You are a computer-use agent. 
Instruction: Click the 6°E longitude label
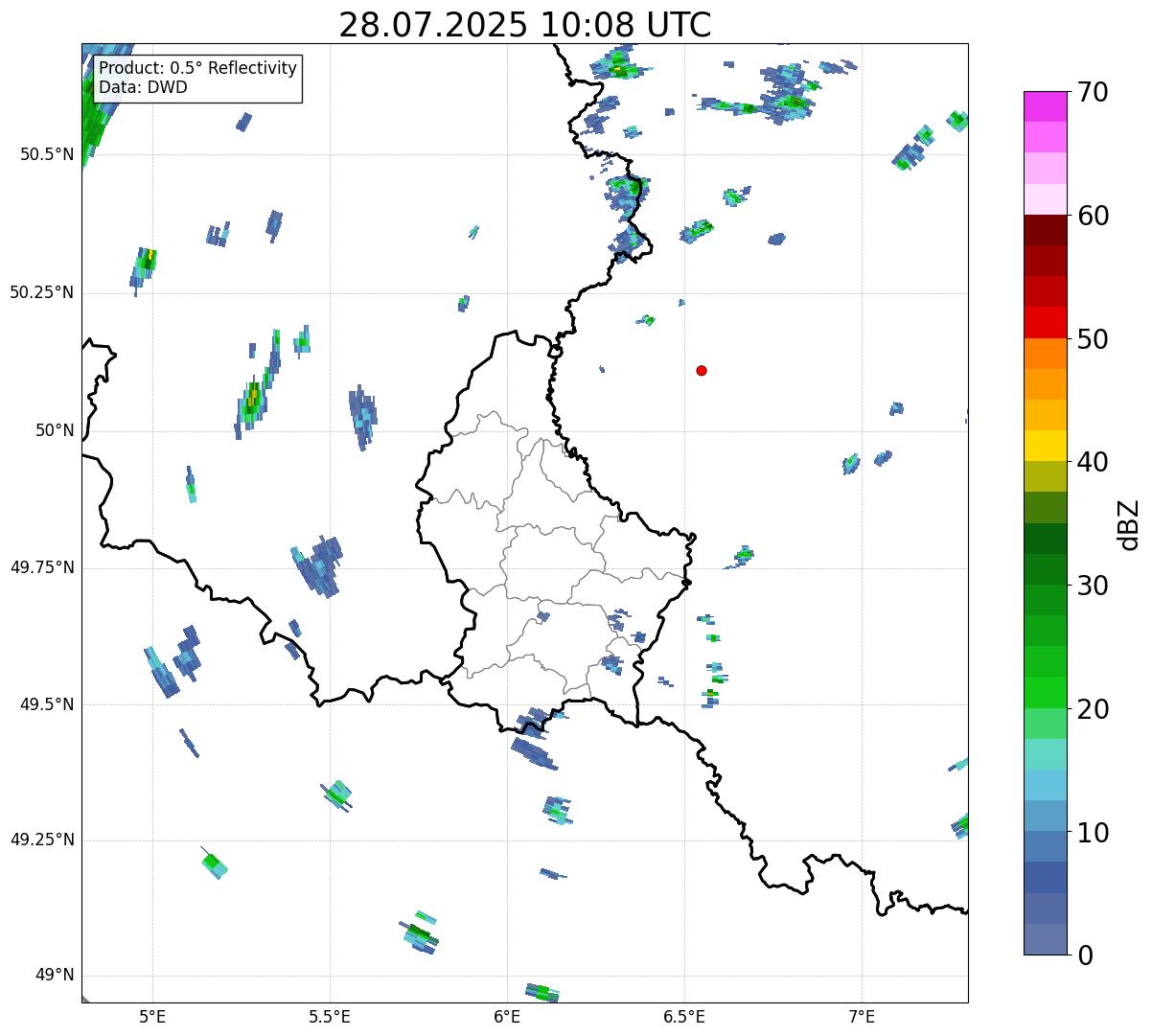tap(507, 1016)
